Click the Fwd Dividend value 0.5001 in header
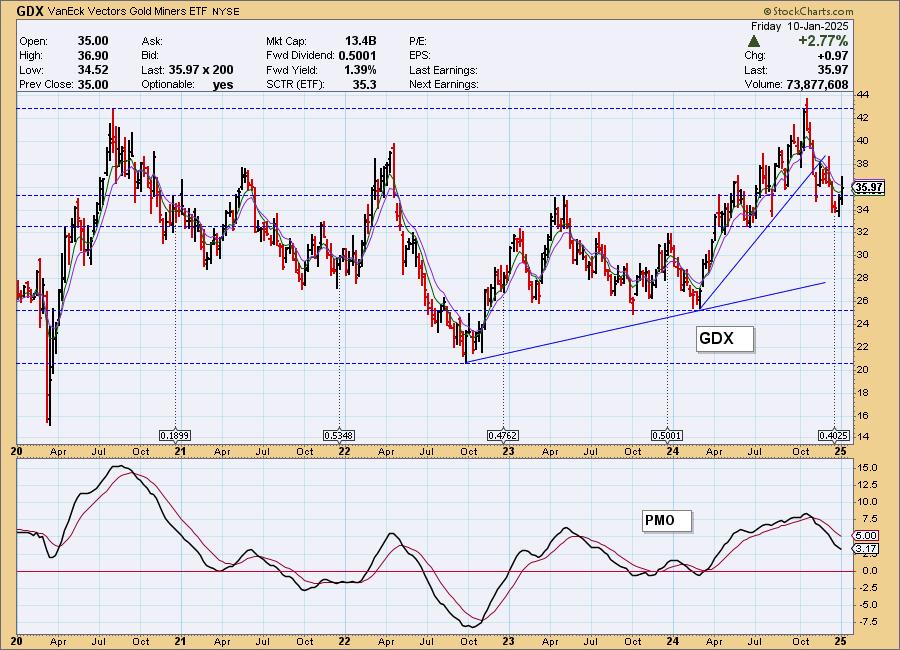Screen dimensions: 900x650 (357, 56)
